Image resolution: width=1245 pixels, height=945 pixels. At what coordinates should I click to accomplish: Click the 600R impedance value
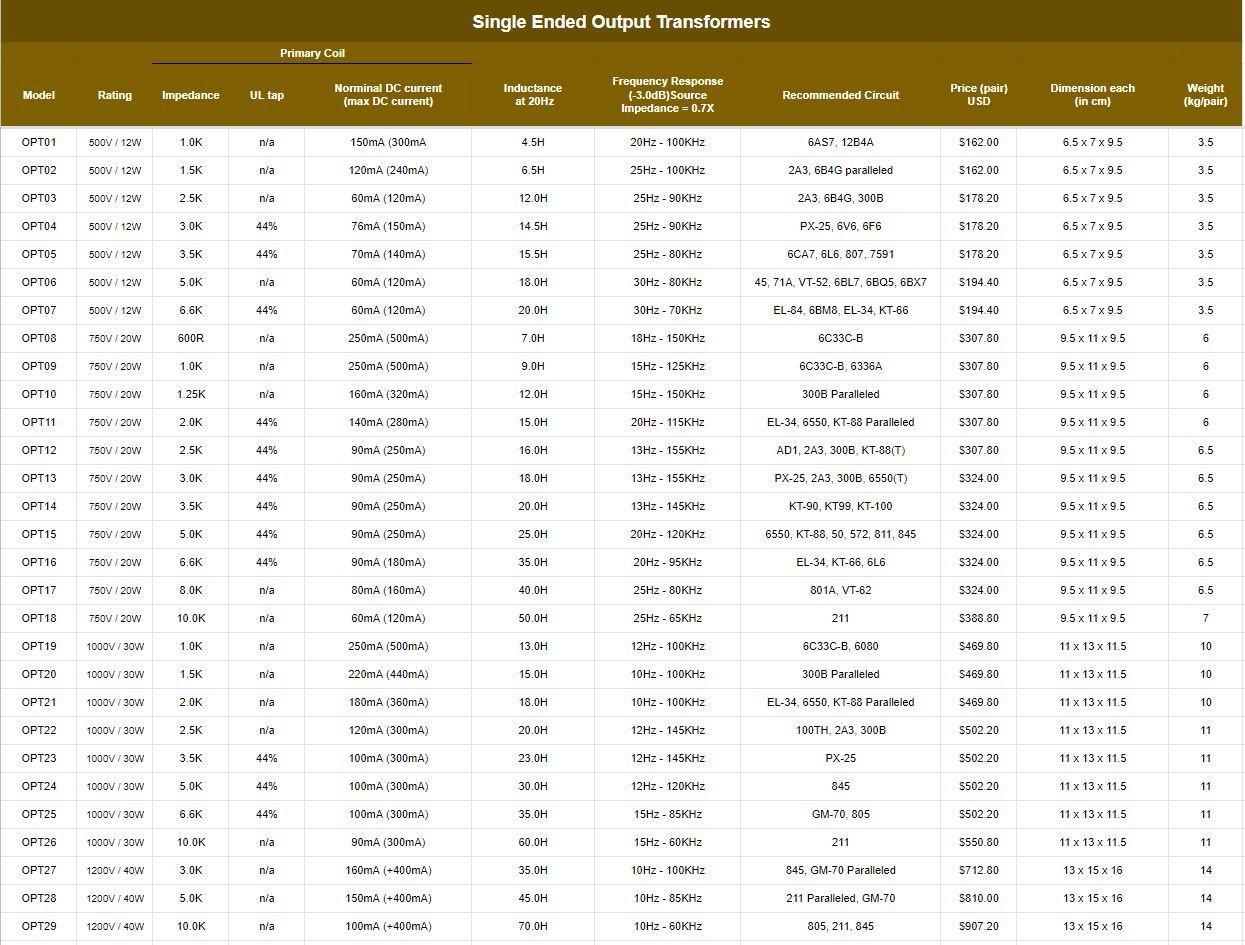pyautogui.click(x=190, y=338)
